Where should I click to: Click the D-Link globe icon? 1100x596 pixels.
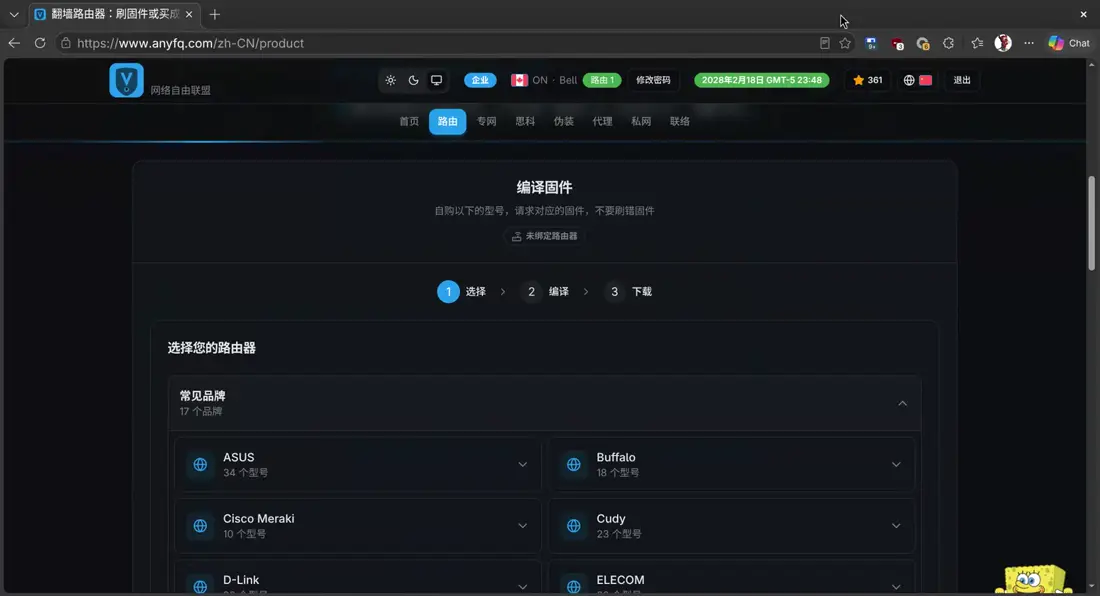(200, 586)
